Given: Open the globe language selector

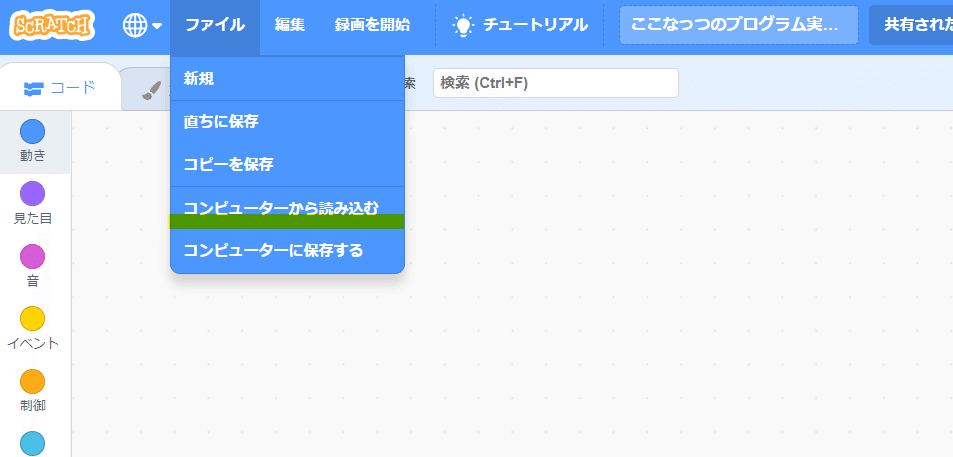Looking at the screenshot, I should click(x=142, y=25).
